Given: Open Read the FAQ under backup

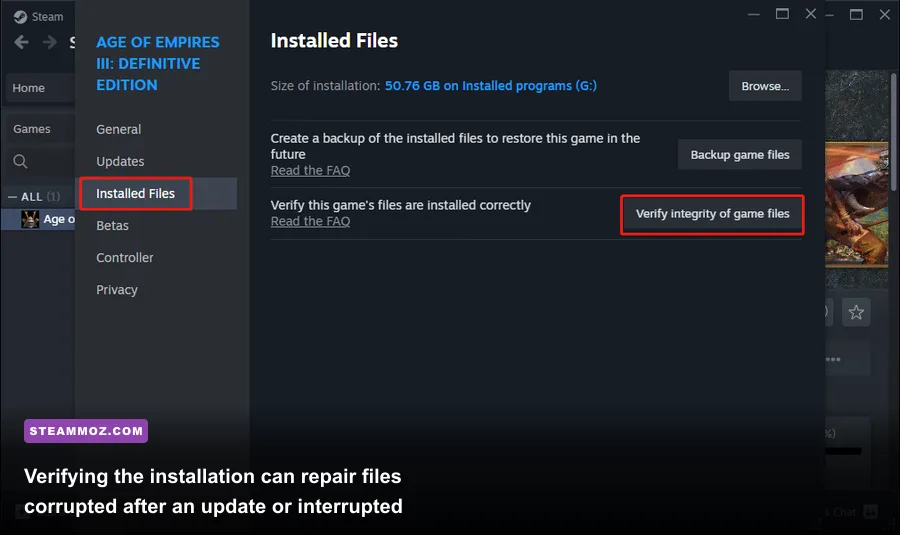Looking at the screenshot, I should 311,170.
